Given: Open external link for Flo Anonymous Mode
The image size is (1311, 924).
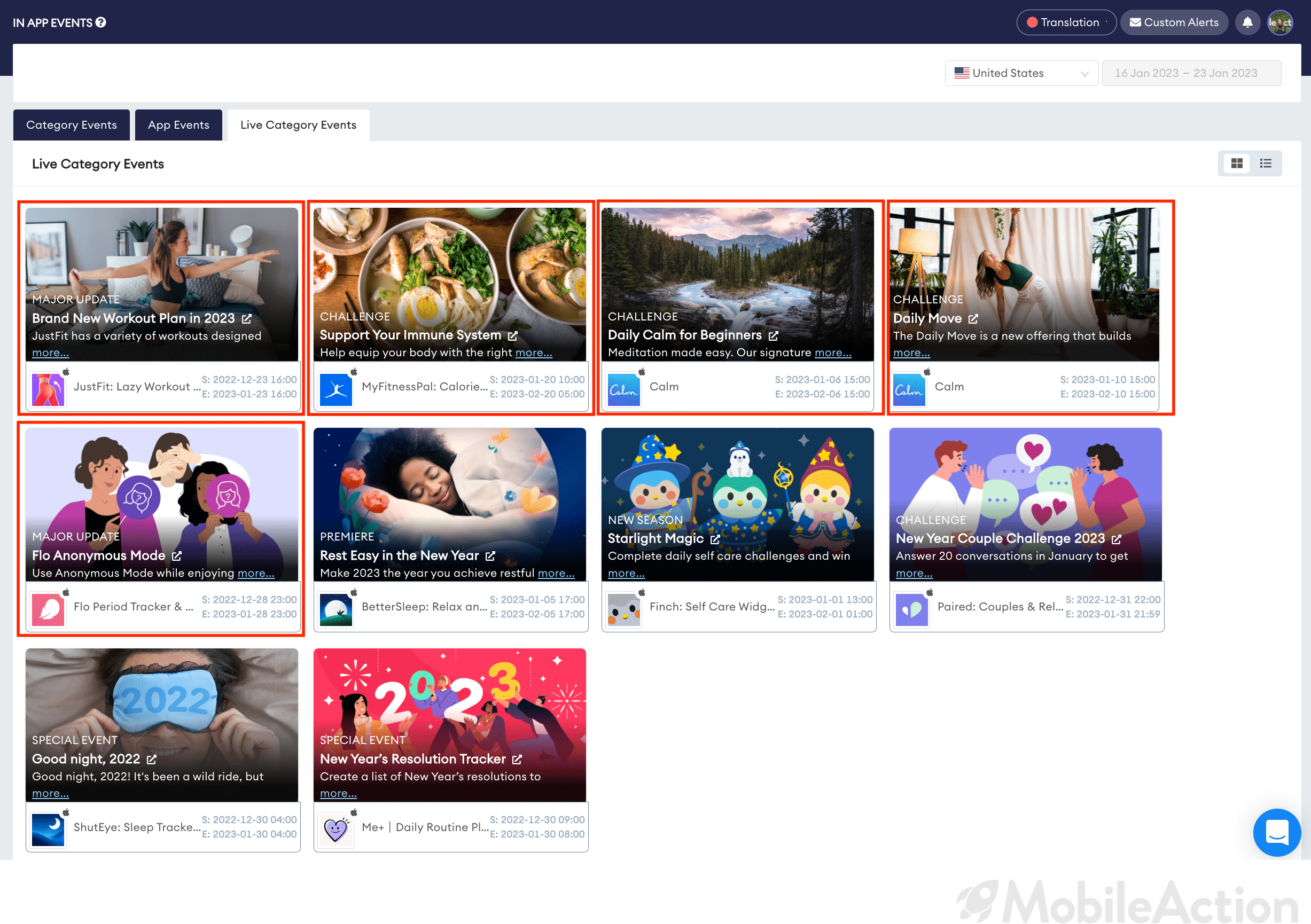Looking at the screenshot, I should coord(177,555).
